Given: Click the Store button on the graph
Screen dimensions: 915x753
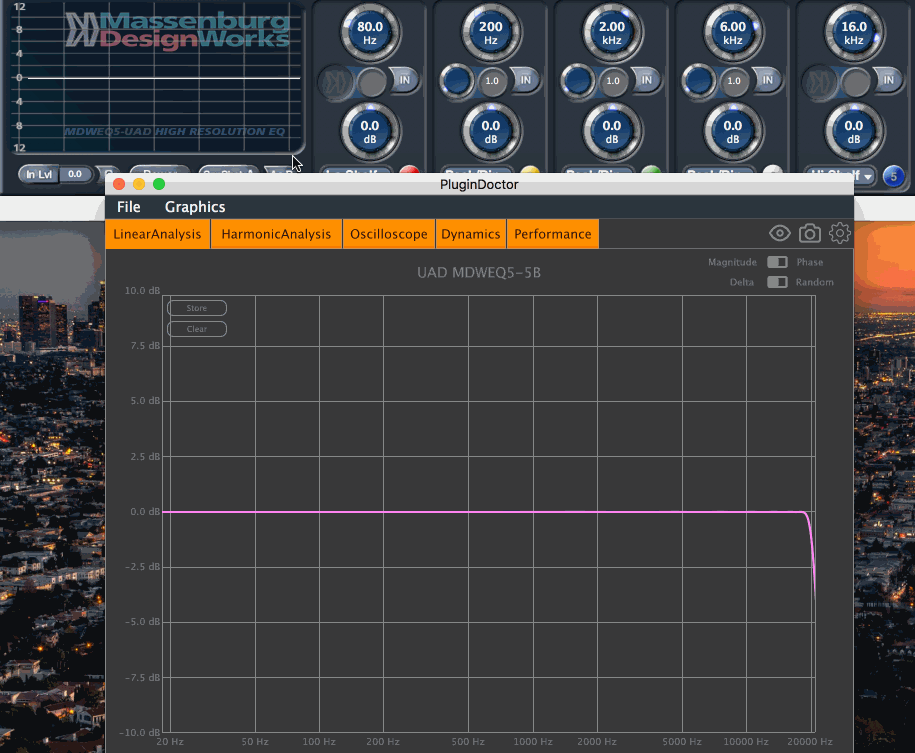Looking at the screenshot, I should 197,308.
